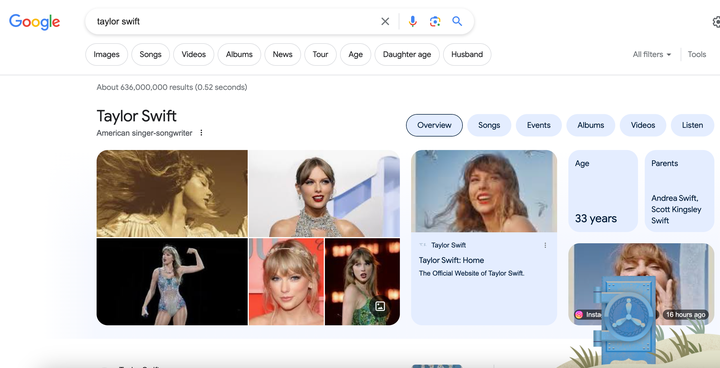
Task: Select the News filter chip
Action: point(282,54)
